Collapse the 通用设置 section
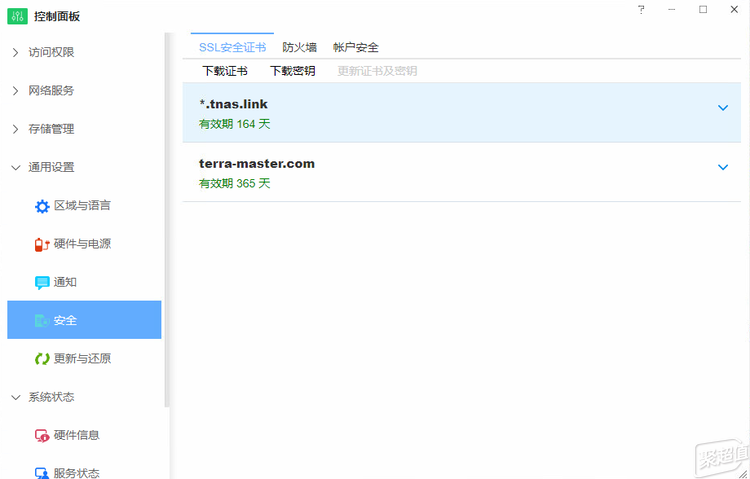Image resolution: width=750 pixels, height=479 pixels. [x=16, y=168]
